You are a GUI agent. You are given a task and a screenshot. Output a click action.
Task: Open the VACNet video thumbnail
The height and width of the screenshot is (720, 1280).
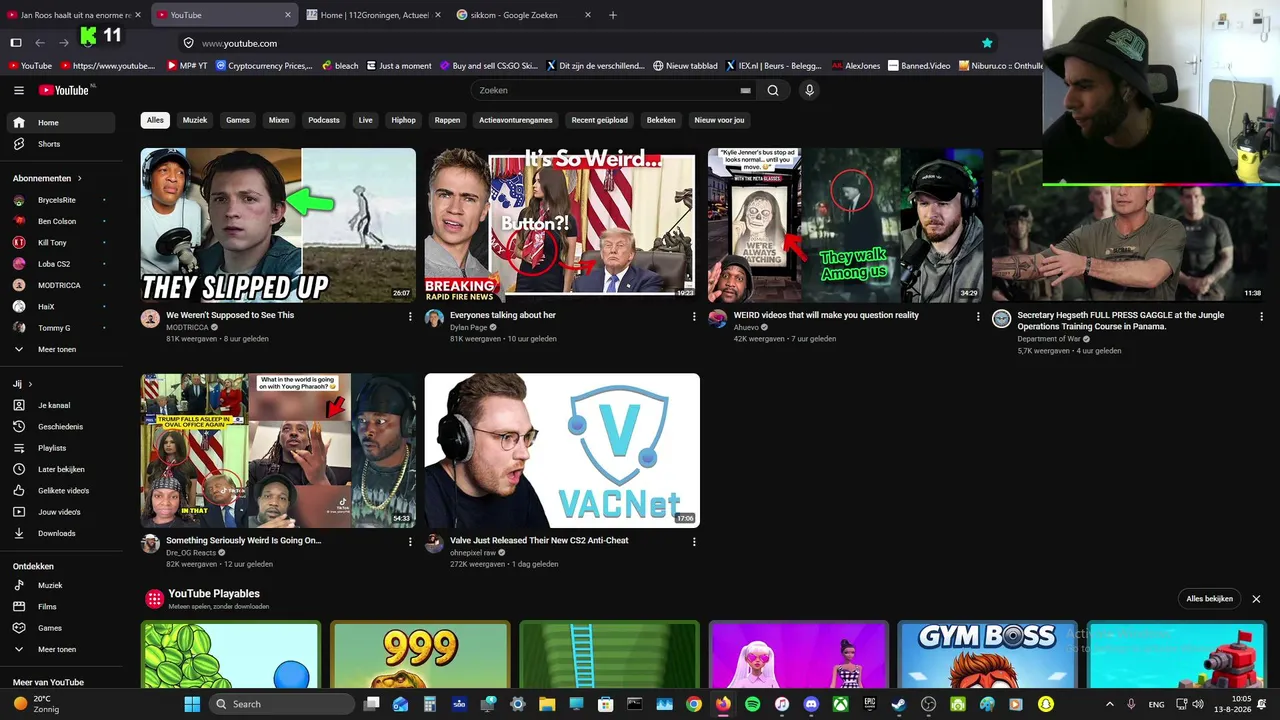[x=562, y=451]
